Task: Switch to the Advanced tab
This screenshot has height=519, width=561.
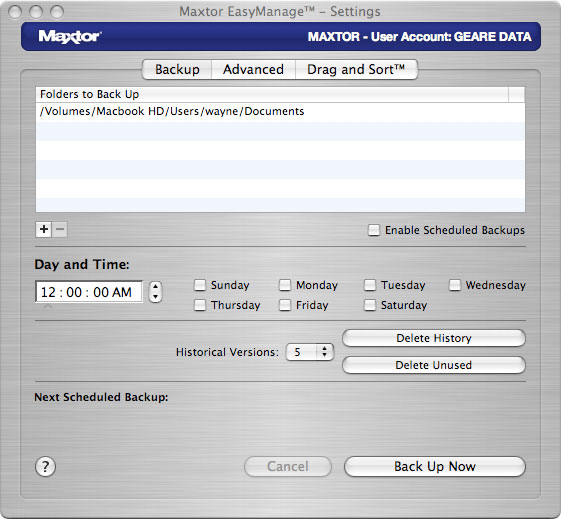Action: point(253,69)
